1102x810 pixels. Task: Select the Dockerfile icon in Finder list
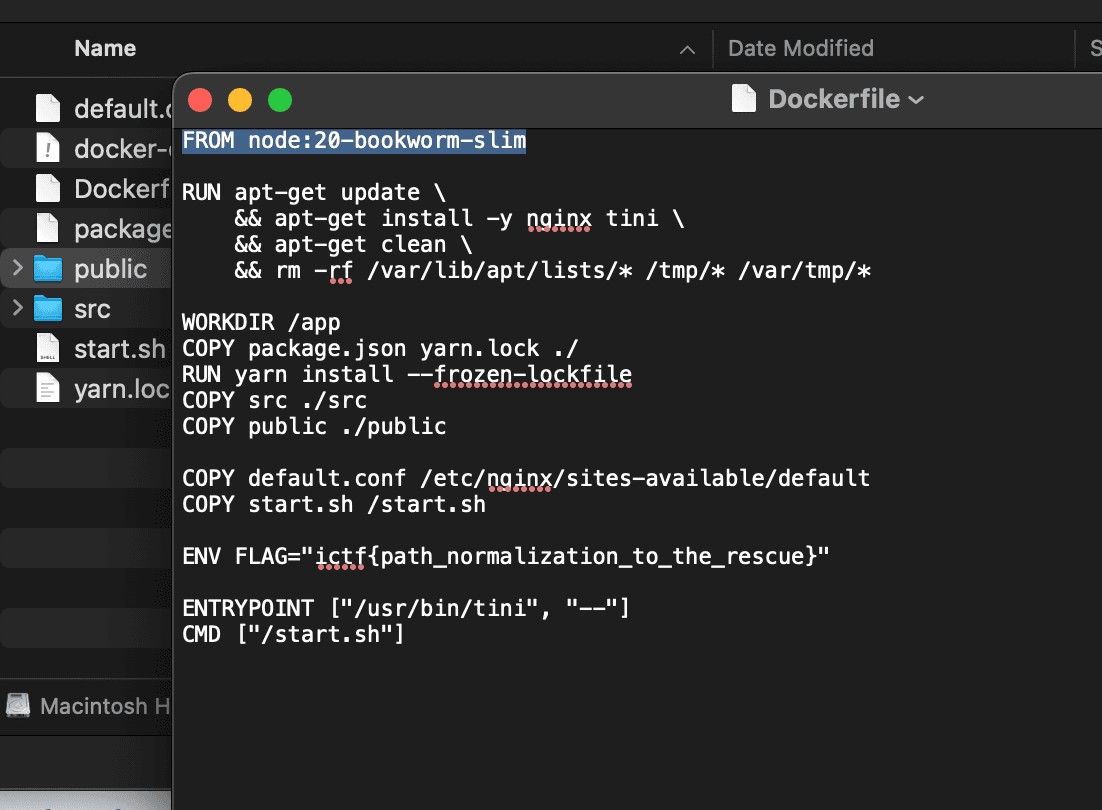48,188
